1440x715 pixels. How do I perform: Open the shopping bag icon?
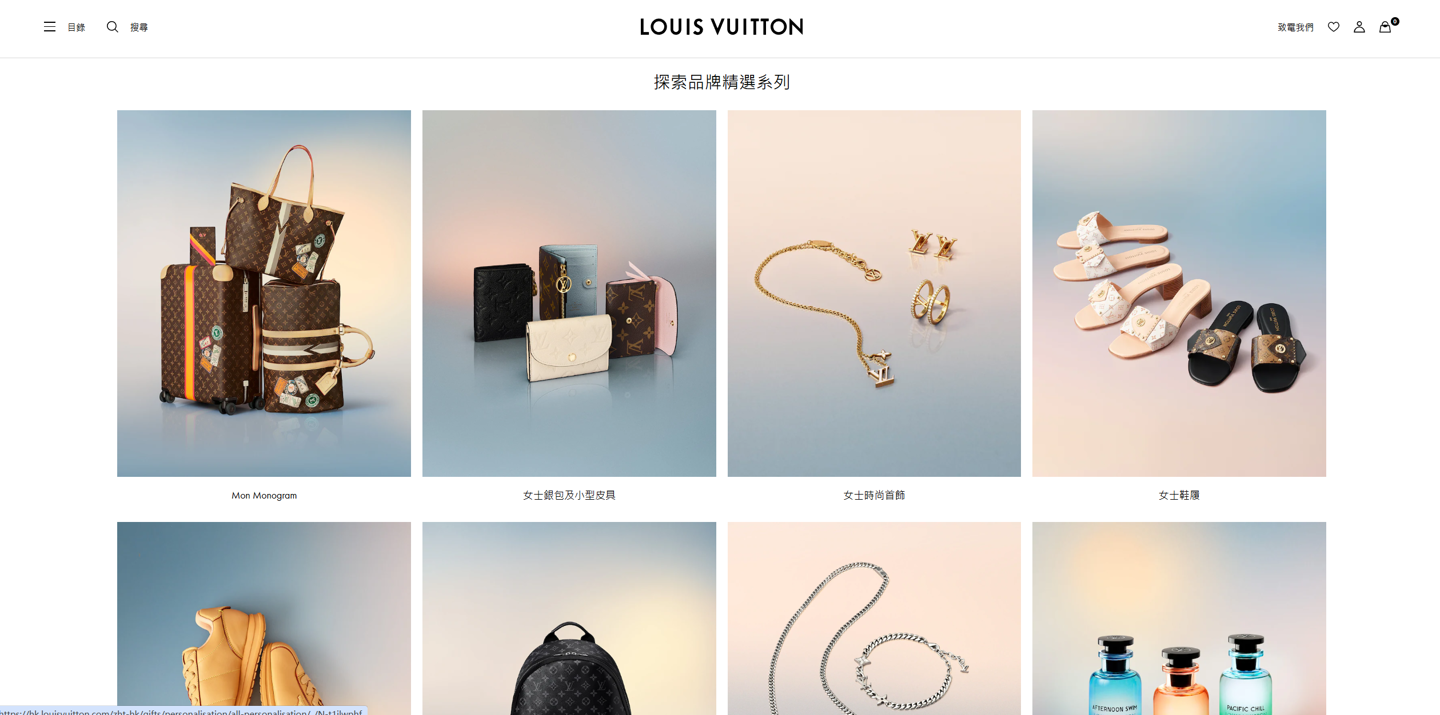1385,27
